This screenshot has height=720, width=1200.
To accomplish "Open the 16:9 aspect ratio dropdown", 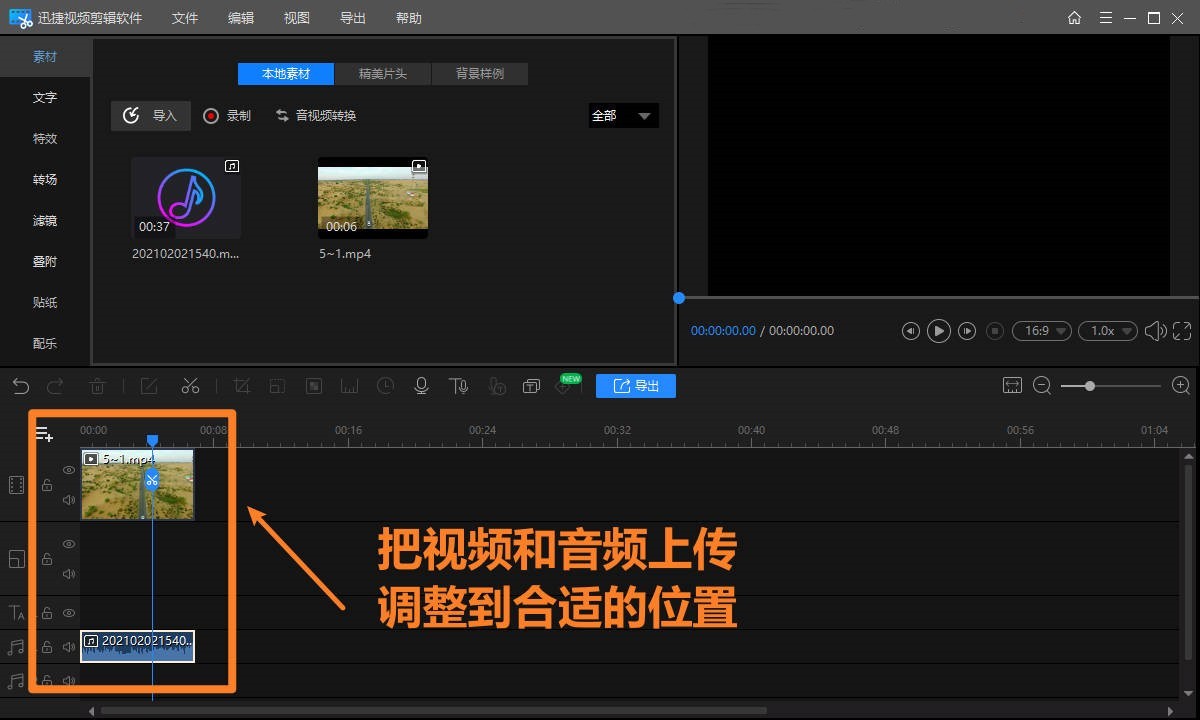I will tap(1042, 330).
